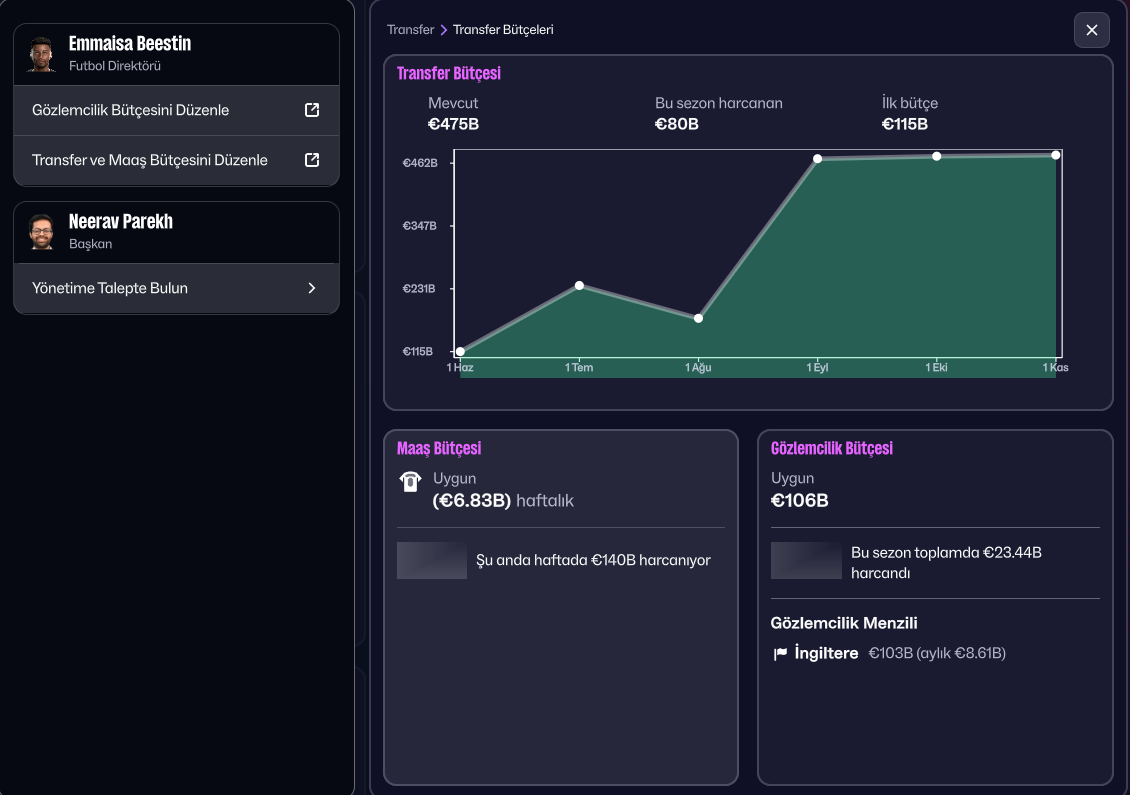Screen dimensions: 1130x795
Task: Click the Gözlemcilik Menzili label
Action: click(844, 623)
